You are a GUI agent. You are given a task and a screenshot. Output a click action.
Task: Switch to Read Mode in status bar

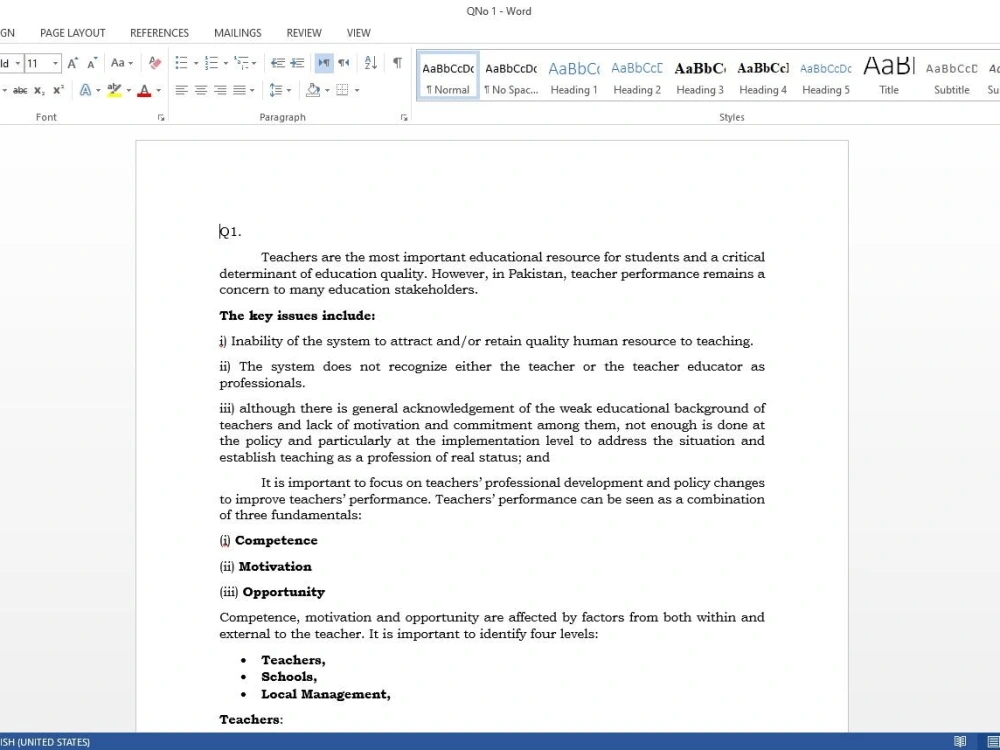[960, 741]
